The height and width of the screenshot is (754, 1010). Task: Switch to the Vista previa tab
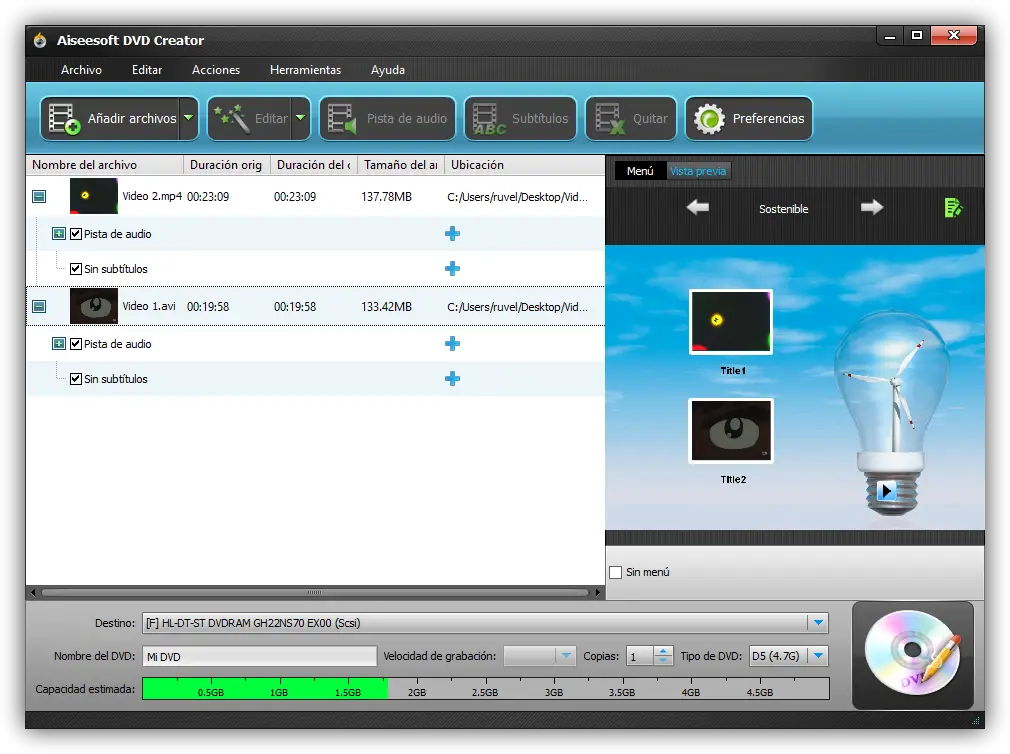[698, 171]
